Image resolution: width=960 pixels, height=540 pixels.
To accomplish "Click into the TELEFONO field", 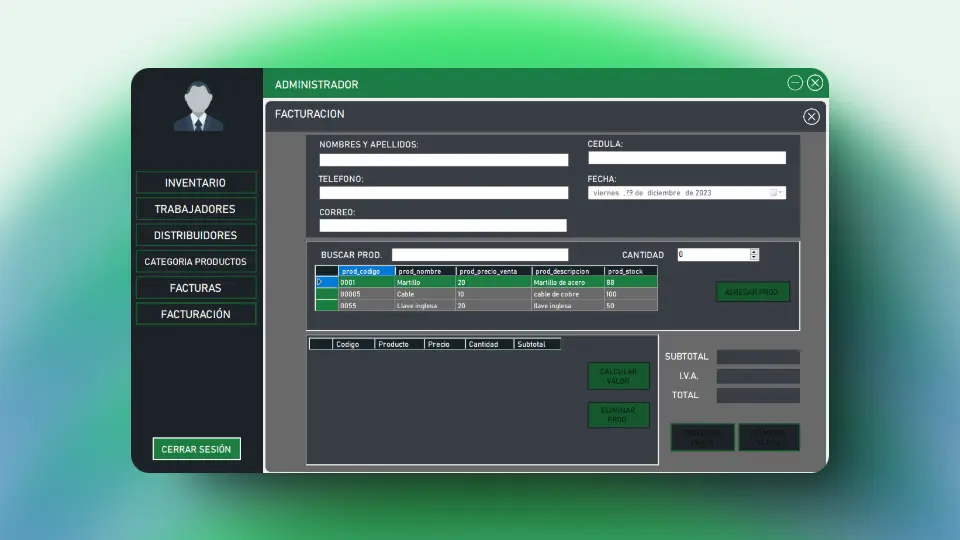I will point(444,193).
